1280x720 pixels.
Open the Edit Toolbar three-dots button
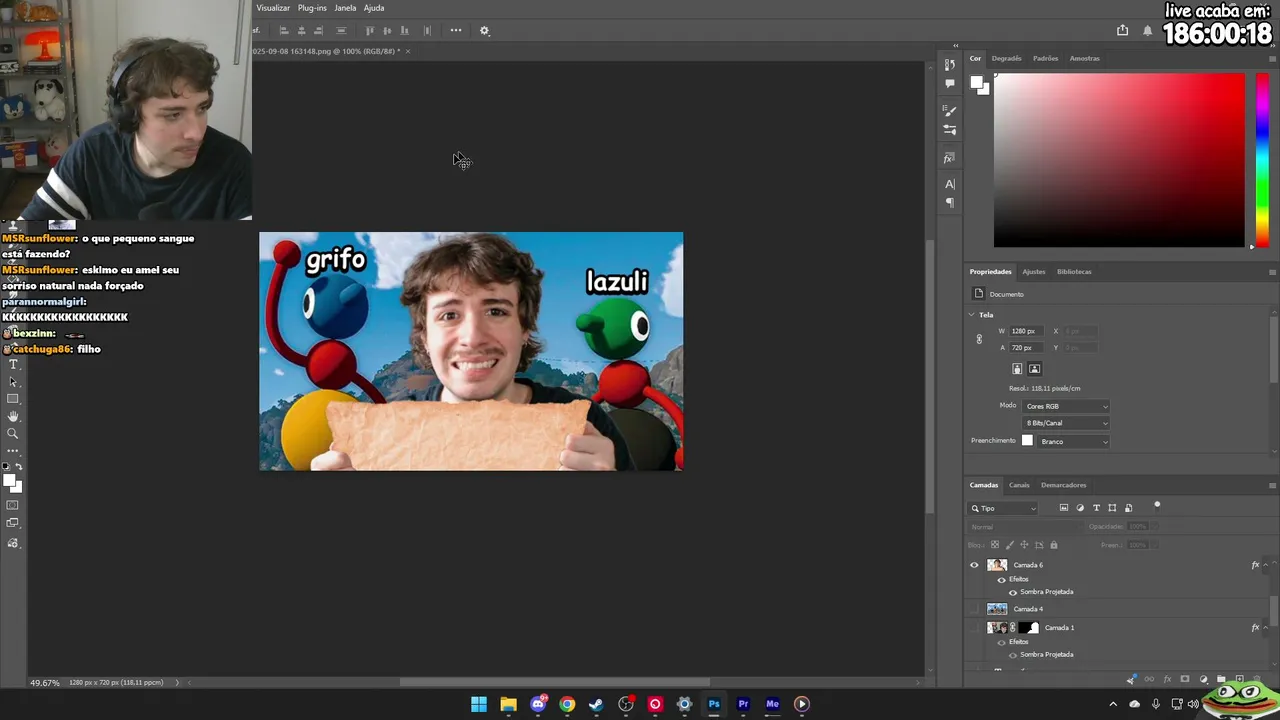[x=13, y=450]
